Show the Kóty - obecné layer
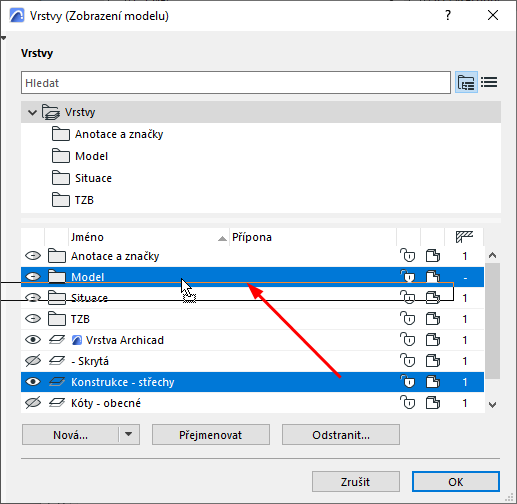 tap(33, 403)
